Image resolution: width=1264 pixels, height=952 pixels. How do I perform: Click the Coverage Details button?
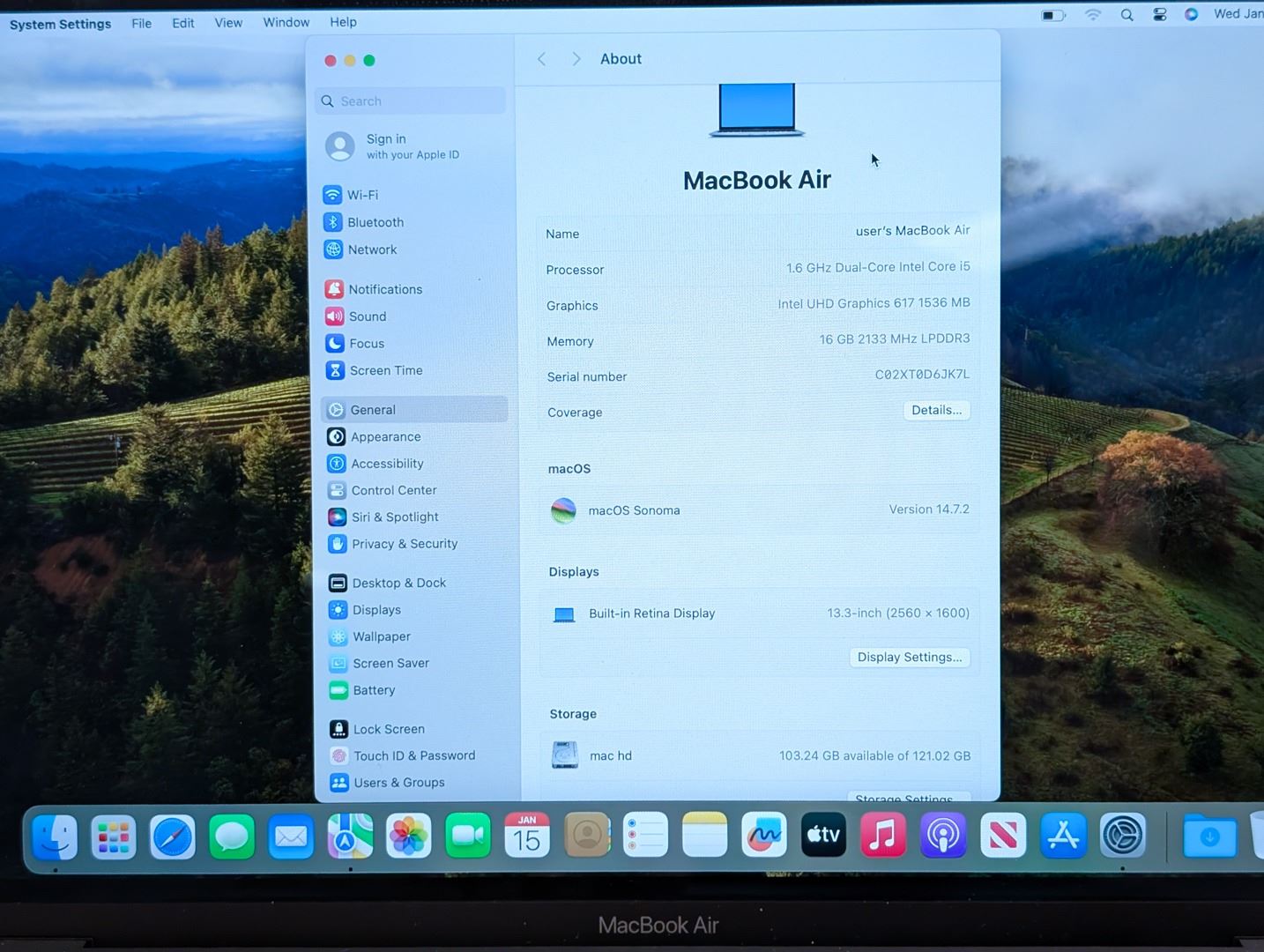pyautogui.click(x=936, y=410)
